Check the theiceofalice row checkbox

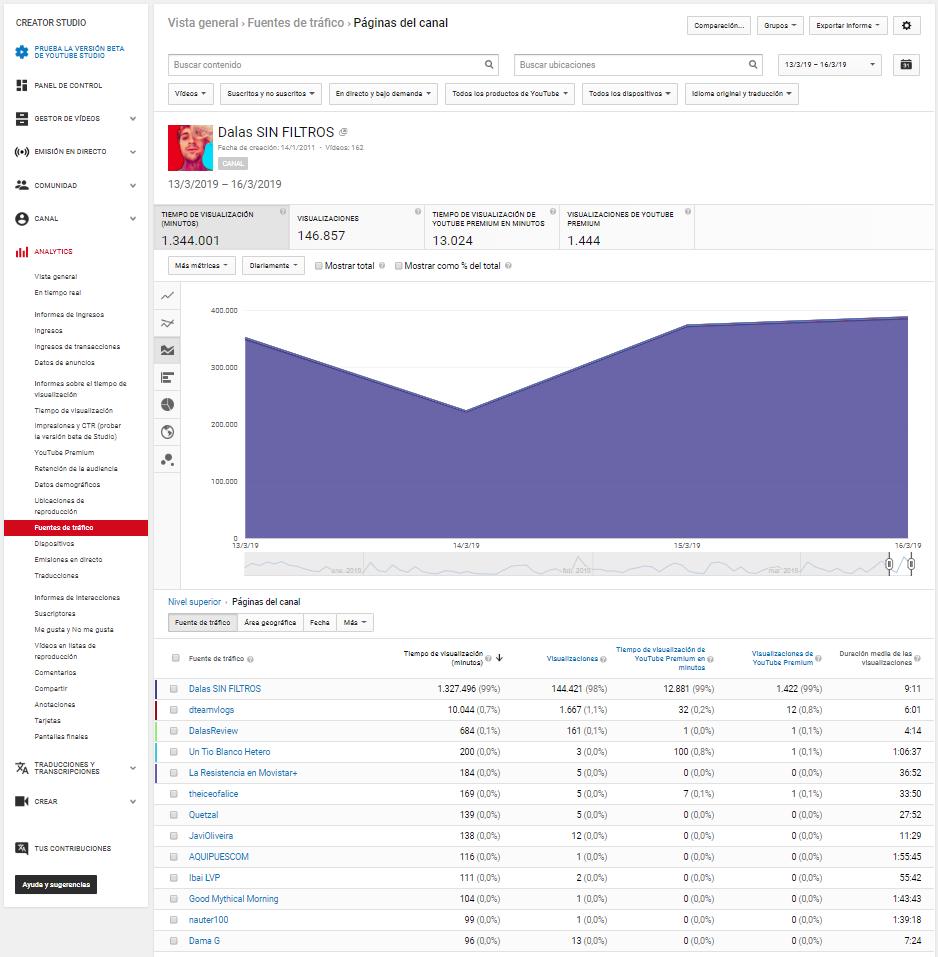pos(174,794)
